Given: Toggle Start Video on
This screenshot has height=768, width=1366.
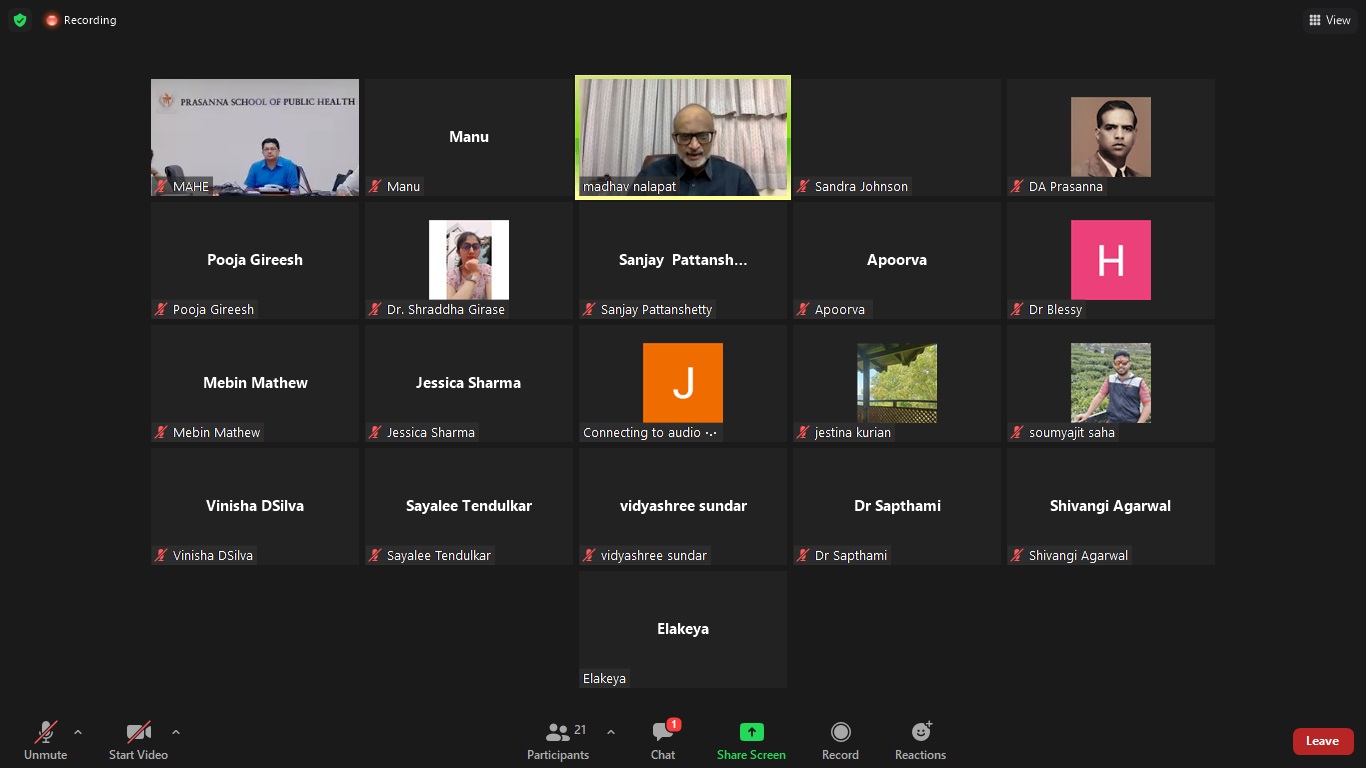Looking at the screenshot, I should [138, 740].
